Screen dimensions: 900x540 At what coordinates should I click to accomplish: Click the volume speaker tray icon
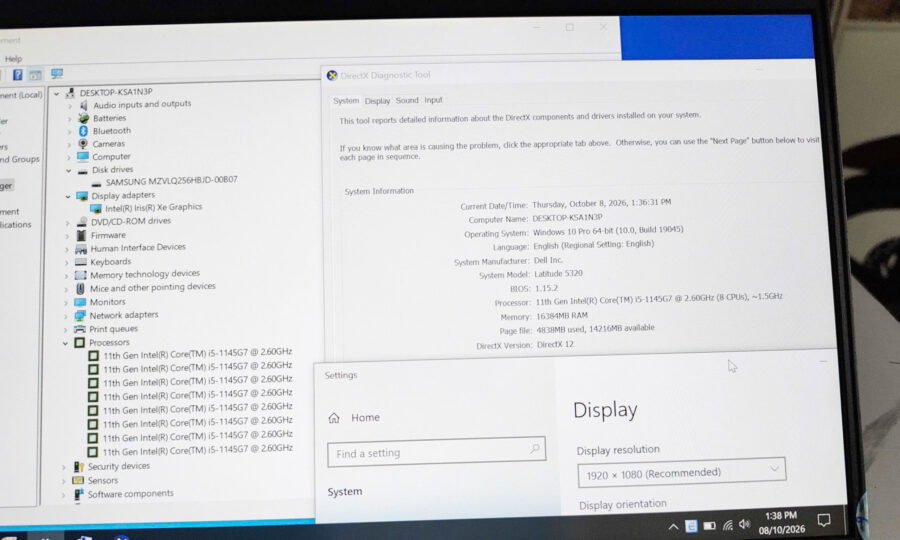click(x=744, y=524)
